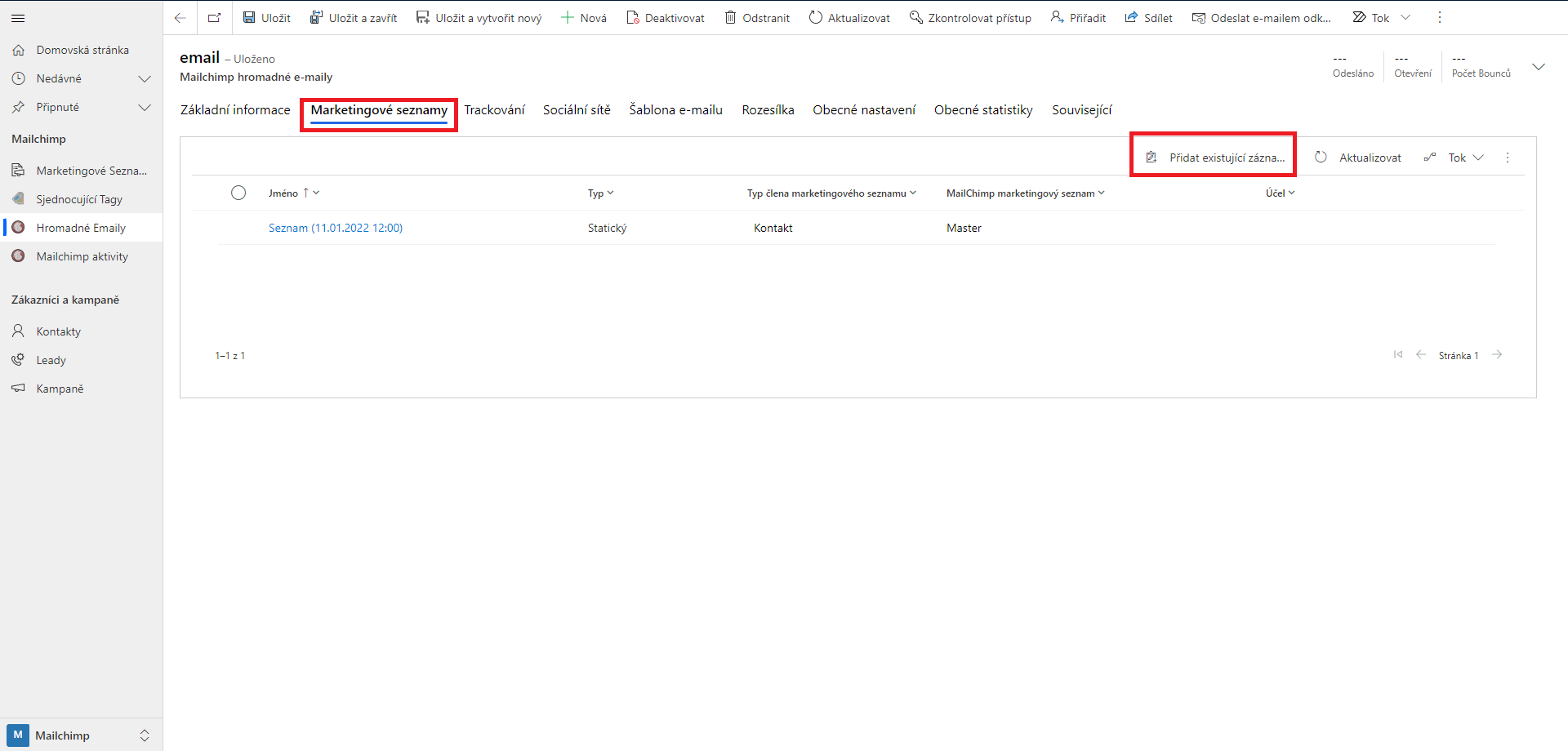Screen dimensions: 1568x751
Task: Click the hamburger menu icon
Action: (18, 18)
